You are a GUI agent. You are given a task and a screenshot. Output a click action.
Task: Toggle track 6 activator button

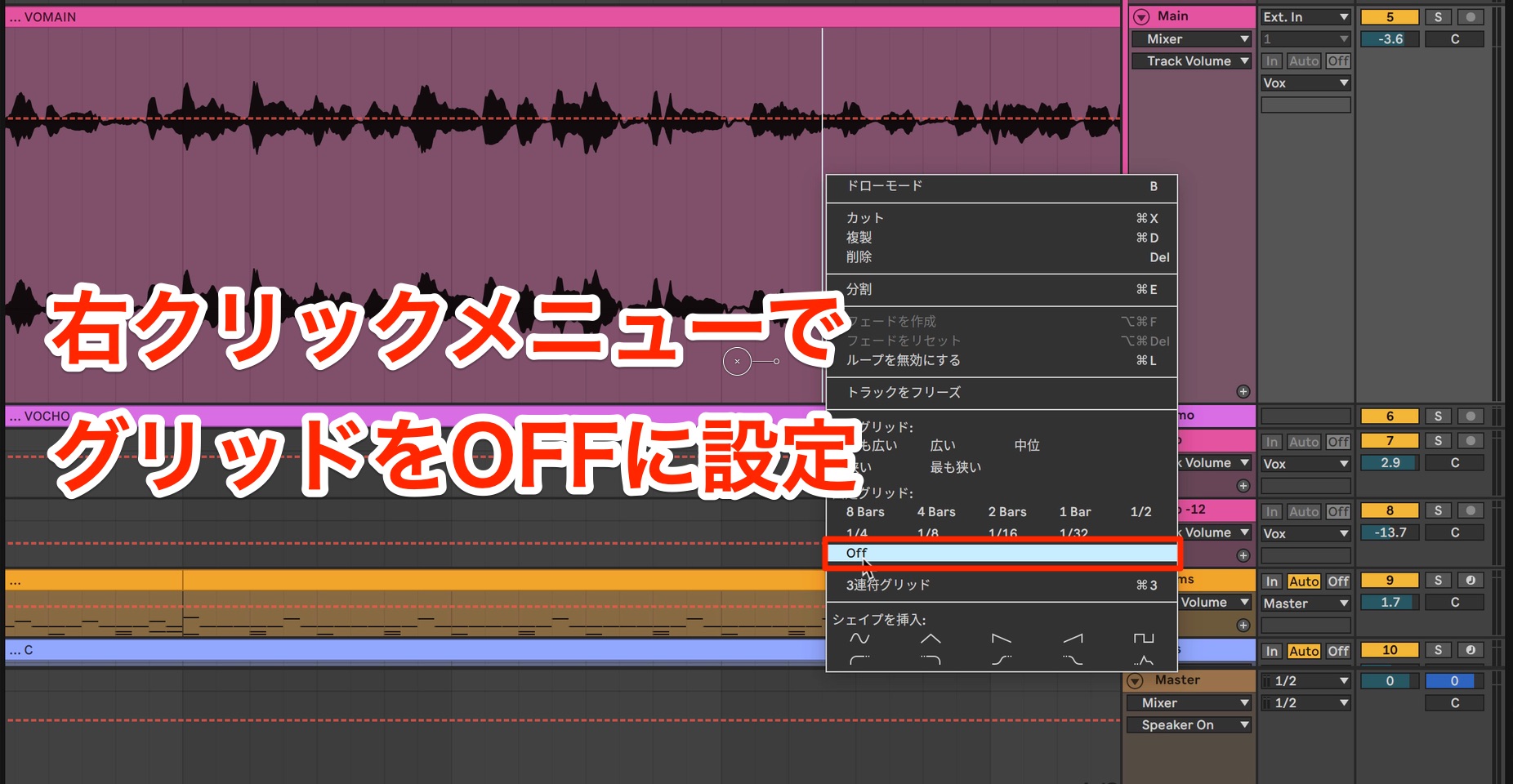(1390, 416)
